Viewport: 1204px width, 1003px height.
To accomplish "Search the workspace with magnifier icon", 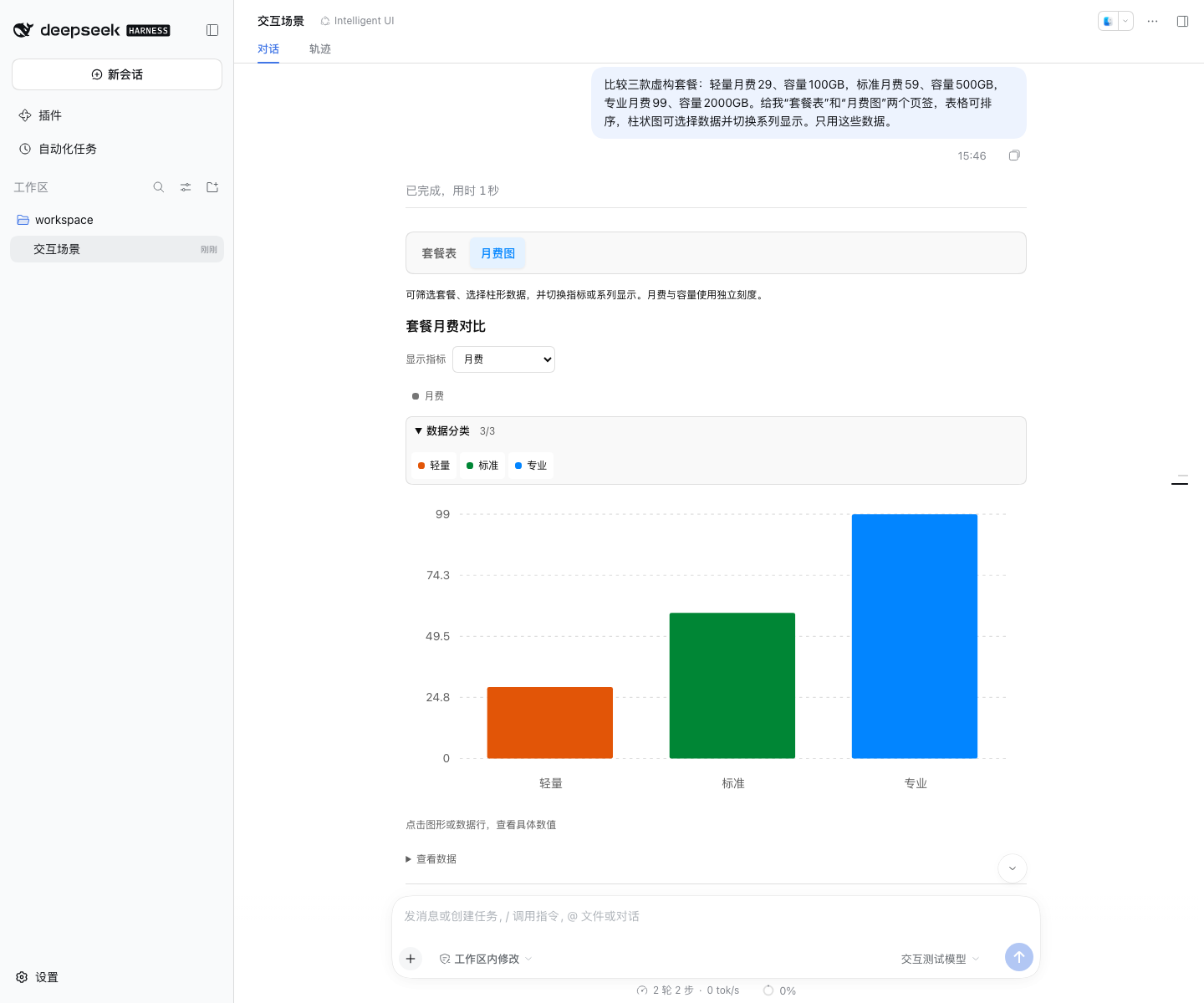I will click(x=159, y=187).
